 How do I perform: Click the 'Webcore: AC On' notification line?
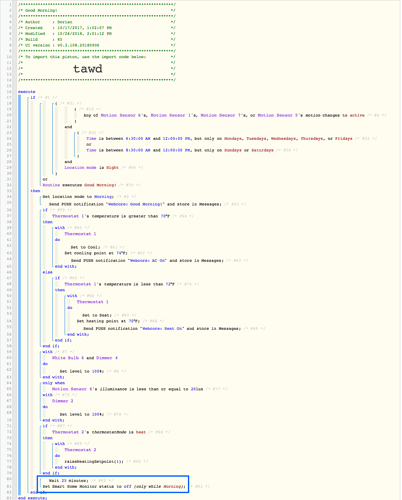[x=147, y=260]
